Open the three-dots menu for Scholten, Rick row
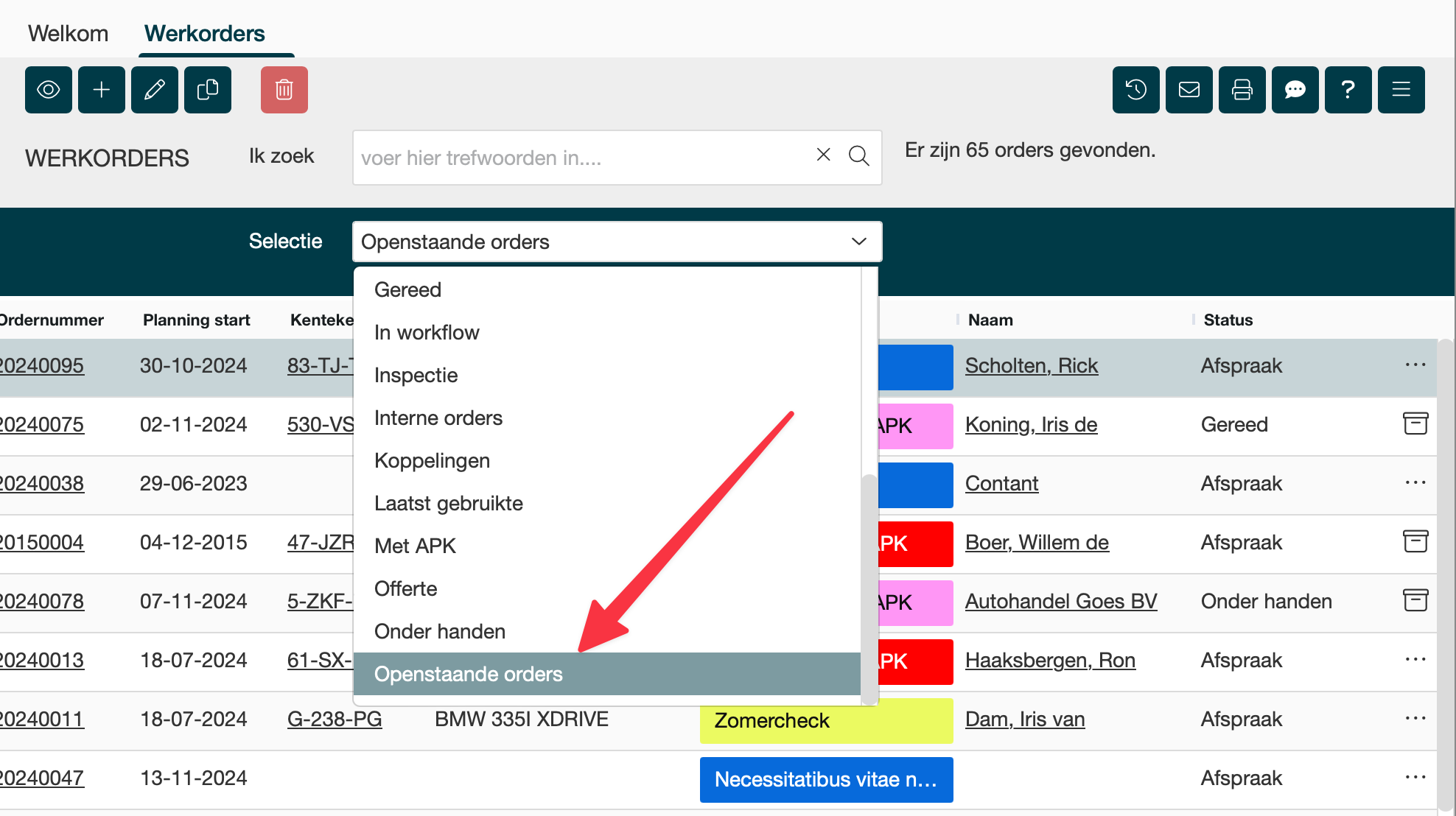The width and height of the screenshot is (1456, 816). 1415,365
